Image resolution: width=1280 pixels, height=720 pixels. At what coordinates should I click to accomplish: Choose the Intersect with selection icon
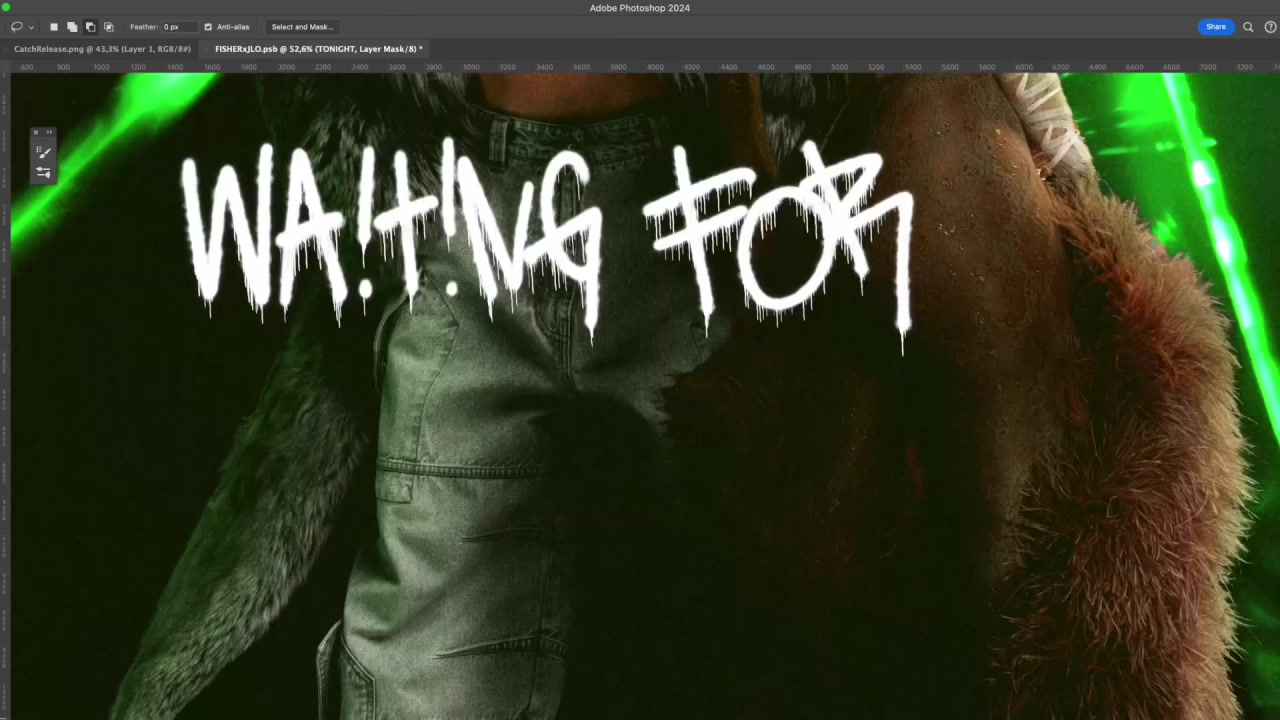tap(109, 27)
